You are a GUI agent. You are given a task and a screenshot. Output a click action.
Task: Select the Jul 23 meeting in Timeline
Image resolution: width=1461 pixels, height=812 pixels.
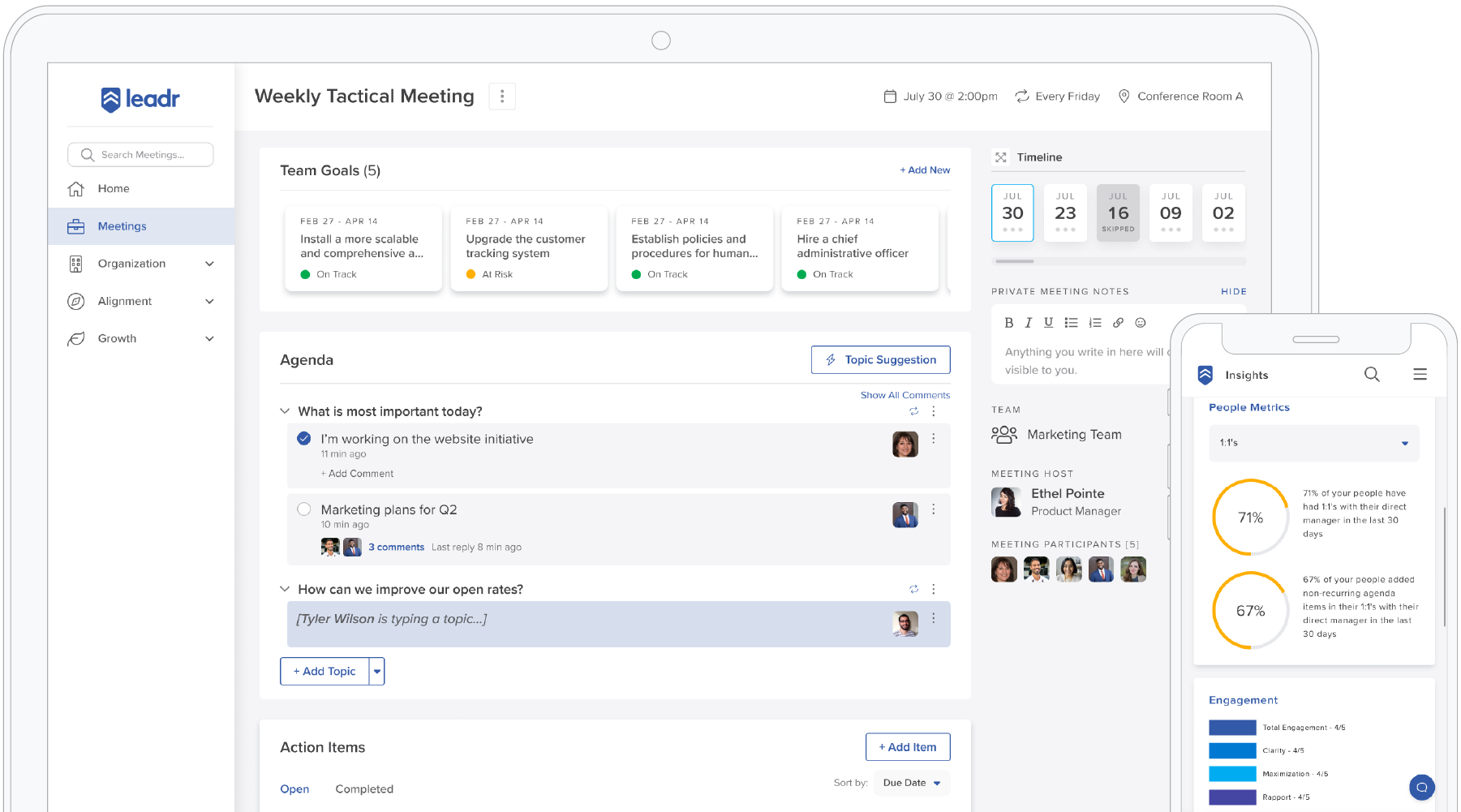(x=1065, y=213)
